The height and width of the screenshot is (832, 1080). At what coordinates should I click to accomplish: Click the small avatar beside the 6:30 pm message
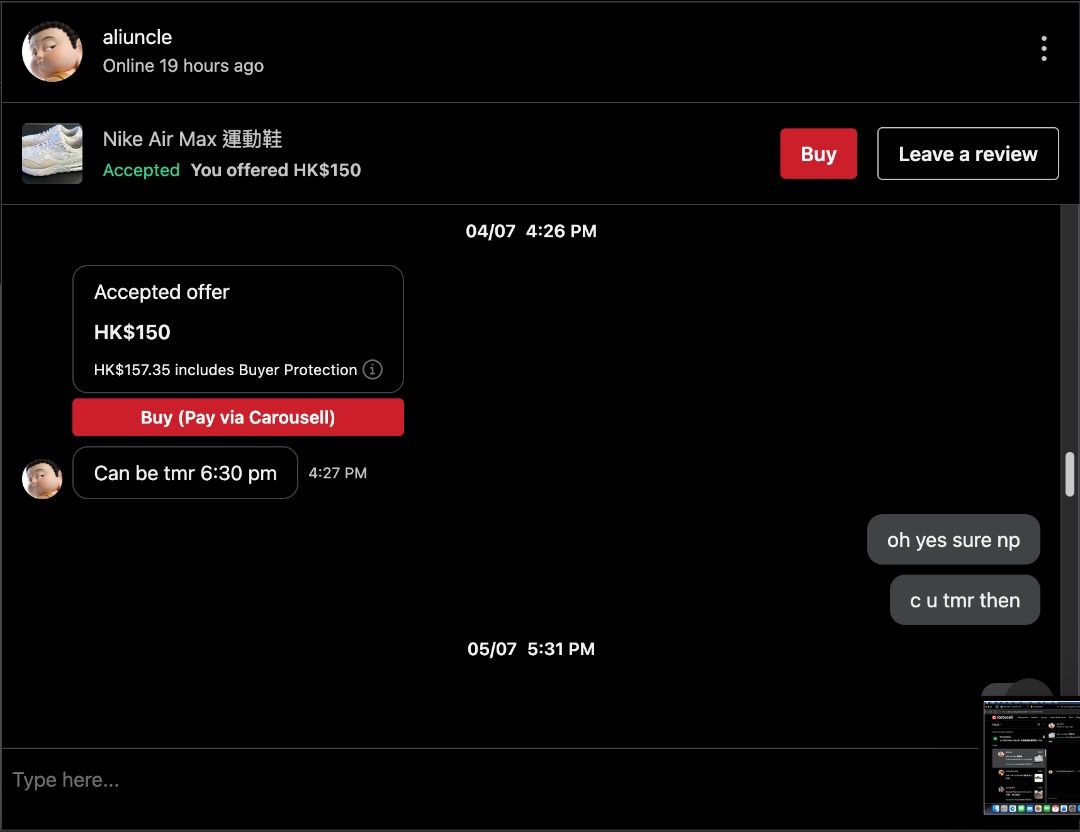click(42, 479)
